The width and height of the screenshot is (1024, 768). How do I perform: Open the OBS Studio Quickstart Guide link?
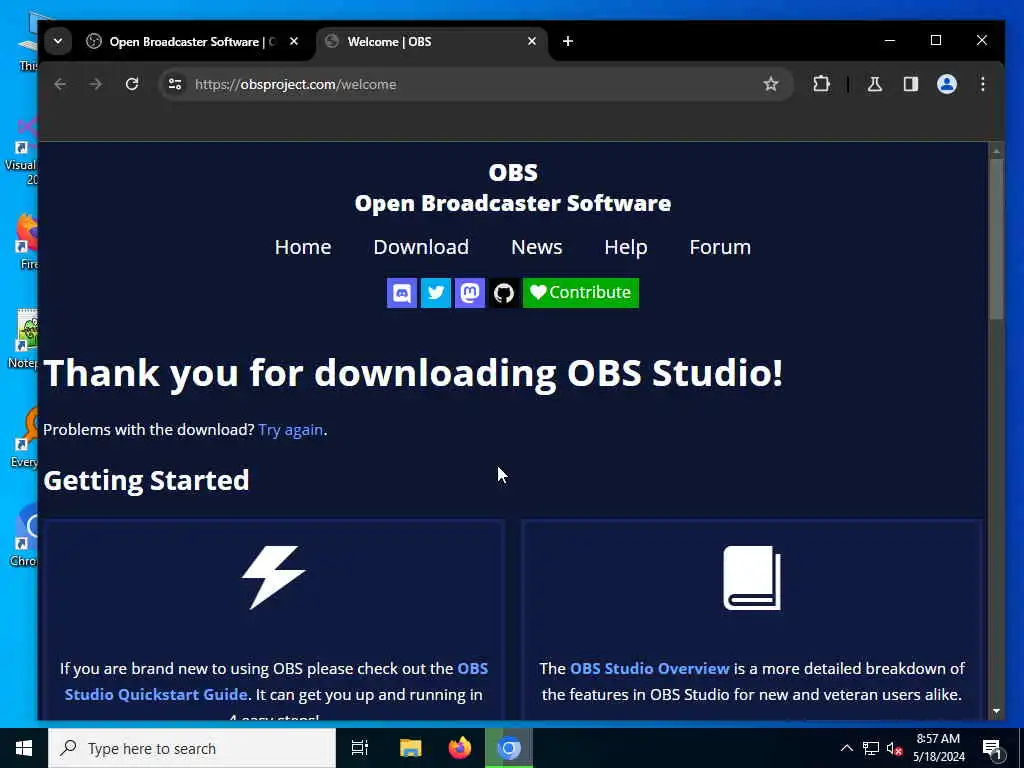click(x=276, y=681)
